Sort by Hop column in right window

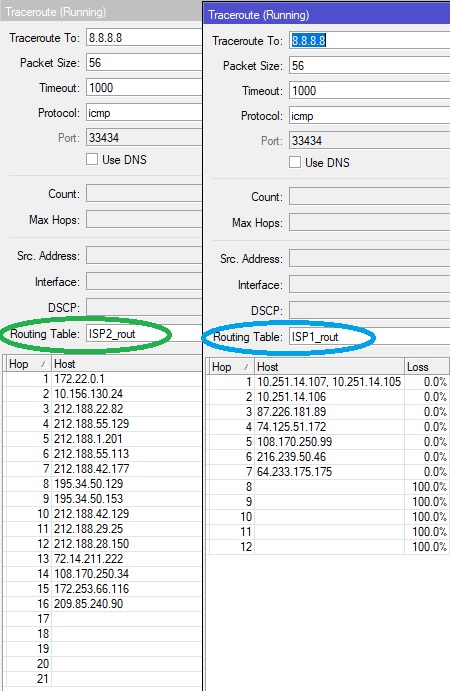click(231, 367)
